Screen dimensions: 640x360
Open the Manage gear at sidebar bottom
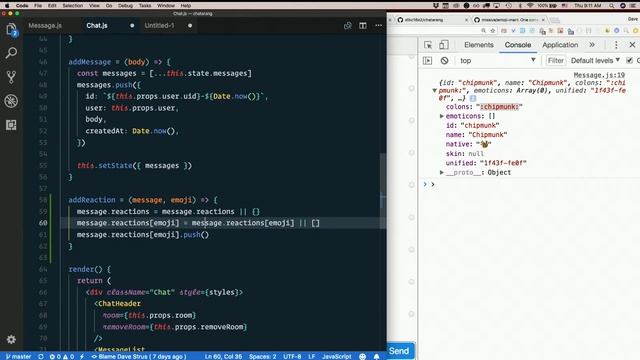pyautogui.click(x=11, y=339)
